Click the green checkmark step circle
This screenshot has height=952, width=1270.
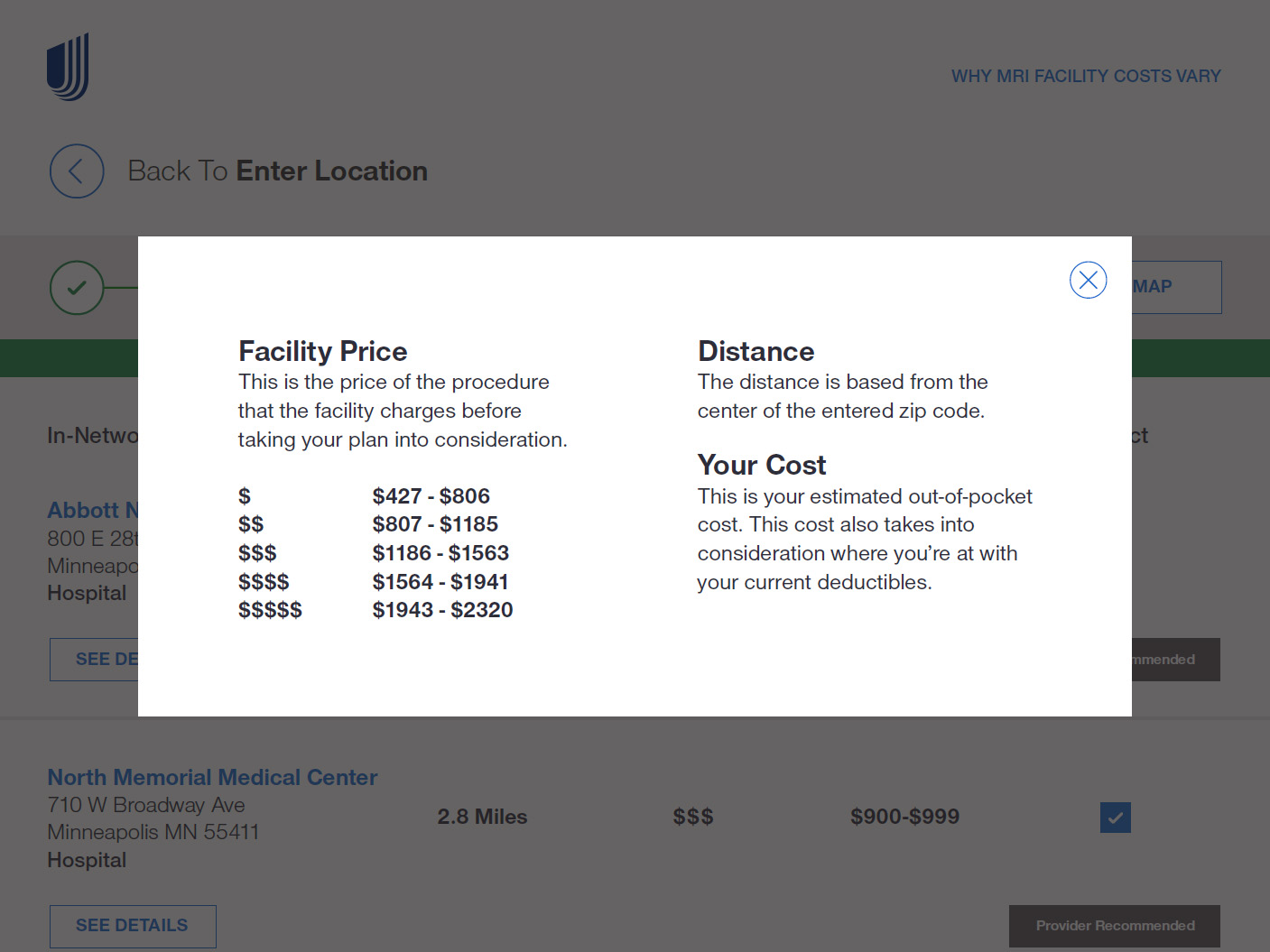[77, 288]
